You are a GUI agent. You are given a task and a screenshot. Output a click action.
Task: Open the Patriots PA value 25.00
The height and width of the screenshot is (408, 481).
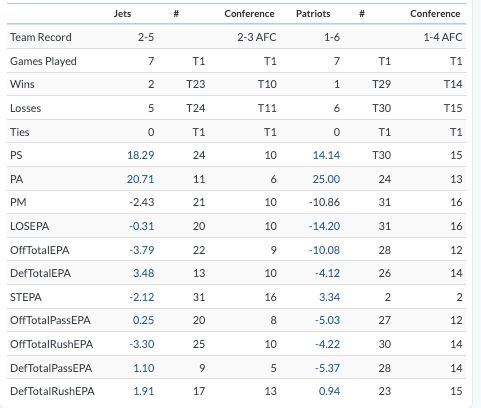pyautogui.click(x=326, y=179)
